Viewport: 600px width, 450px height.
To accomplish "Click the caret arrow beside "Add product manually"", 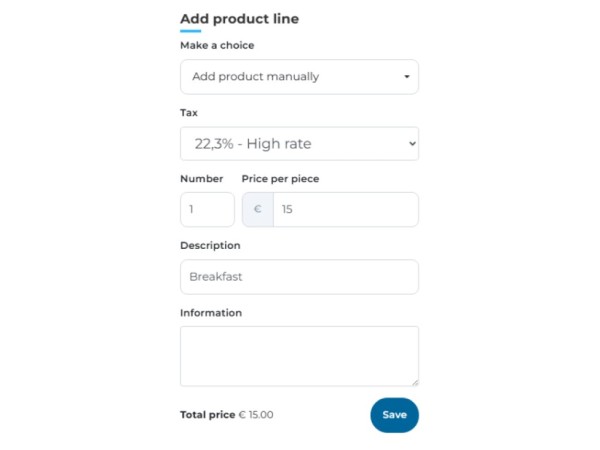I will [407, 76].
